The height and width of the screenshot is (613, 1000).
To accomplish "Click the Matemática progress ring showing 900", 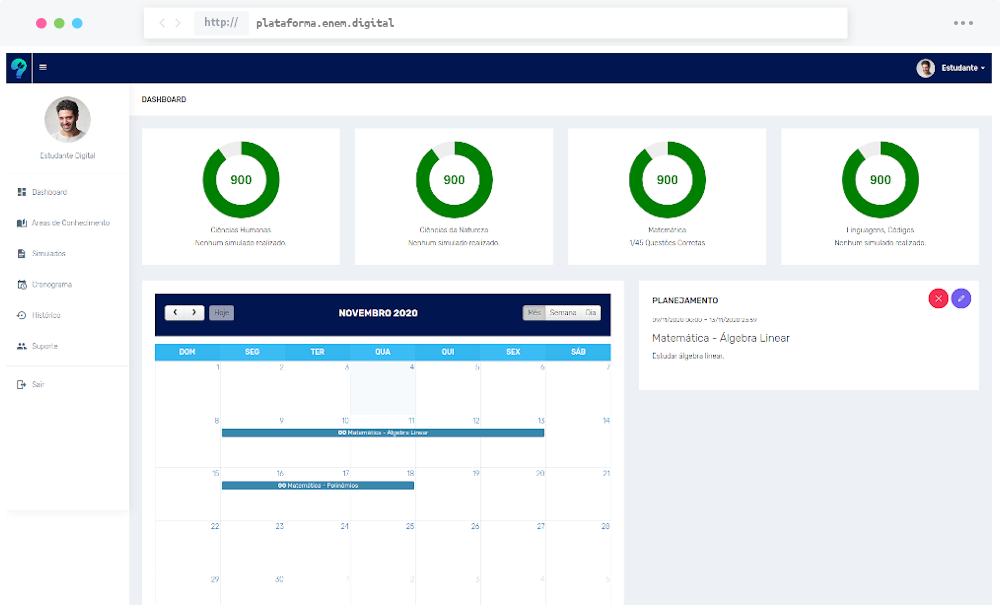I will [x=667, y=179].
